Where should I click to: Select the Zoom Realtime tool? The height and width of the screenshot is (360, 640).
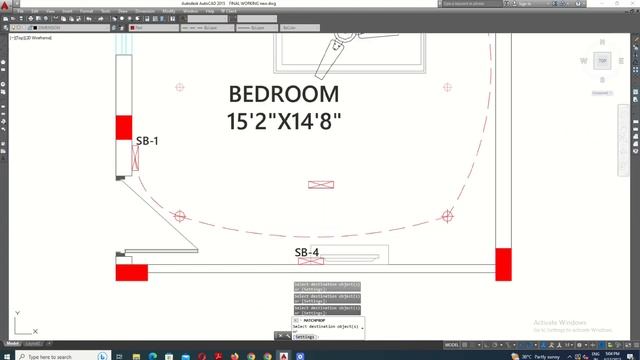pos(122,19)
